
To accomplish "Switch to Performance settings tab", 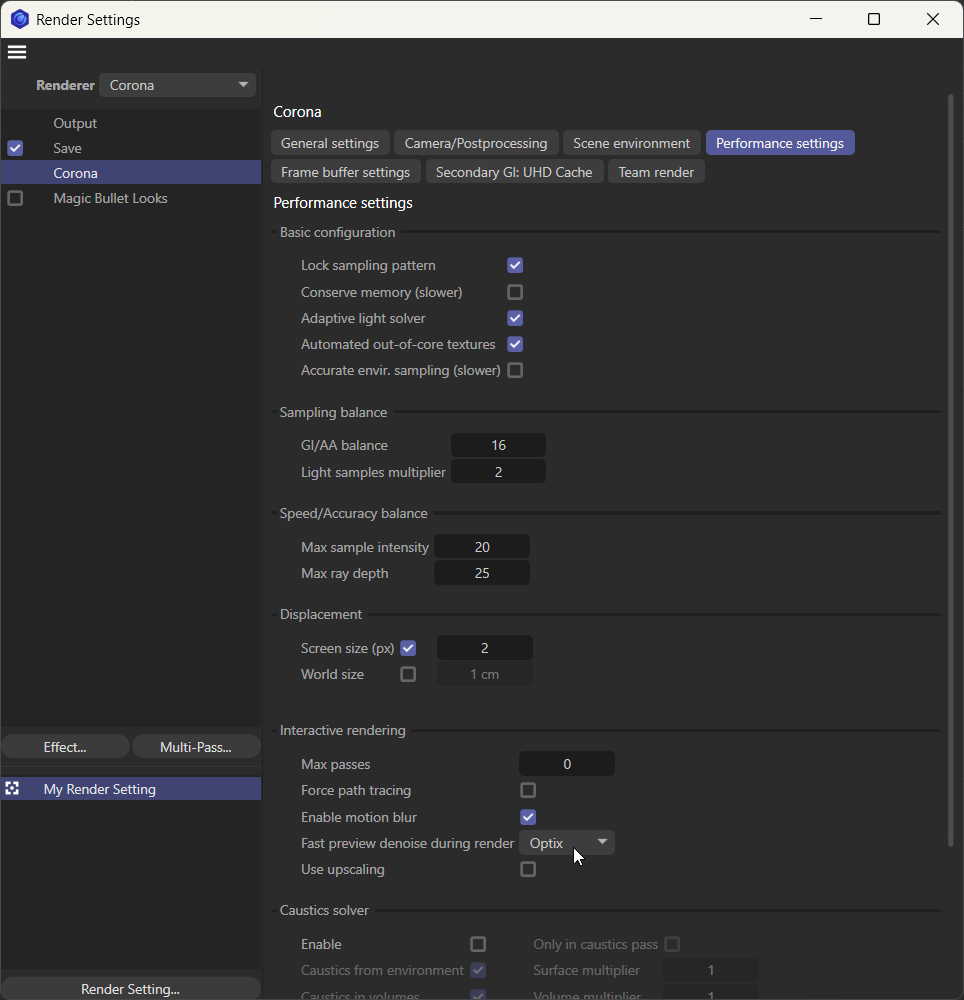I will coord(780,143).
